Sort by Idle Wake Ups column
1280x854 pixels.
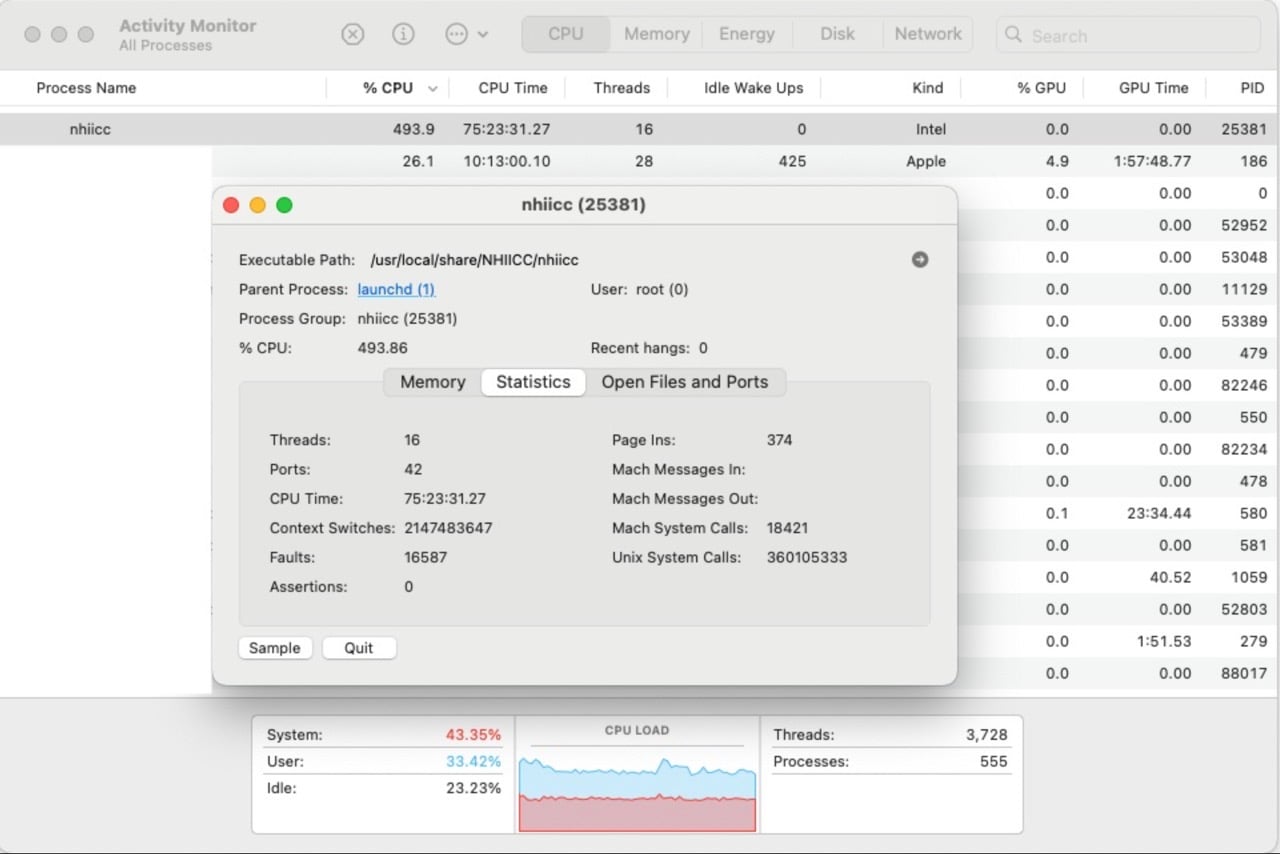754,88
